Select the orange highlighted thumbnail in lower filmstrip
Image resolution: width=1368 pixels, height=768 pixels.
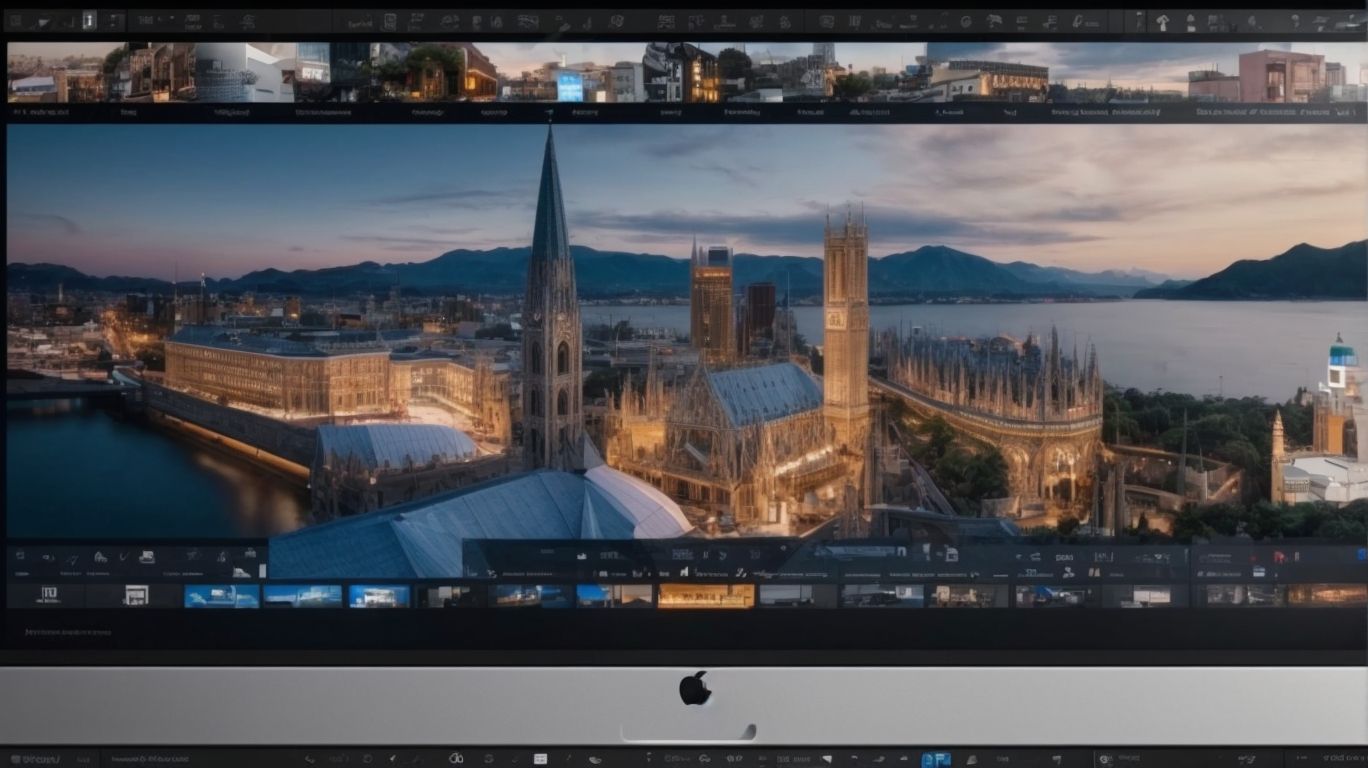706,596
